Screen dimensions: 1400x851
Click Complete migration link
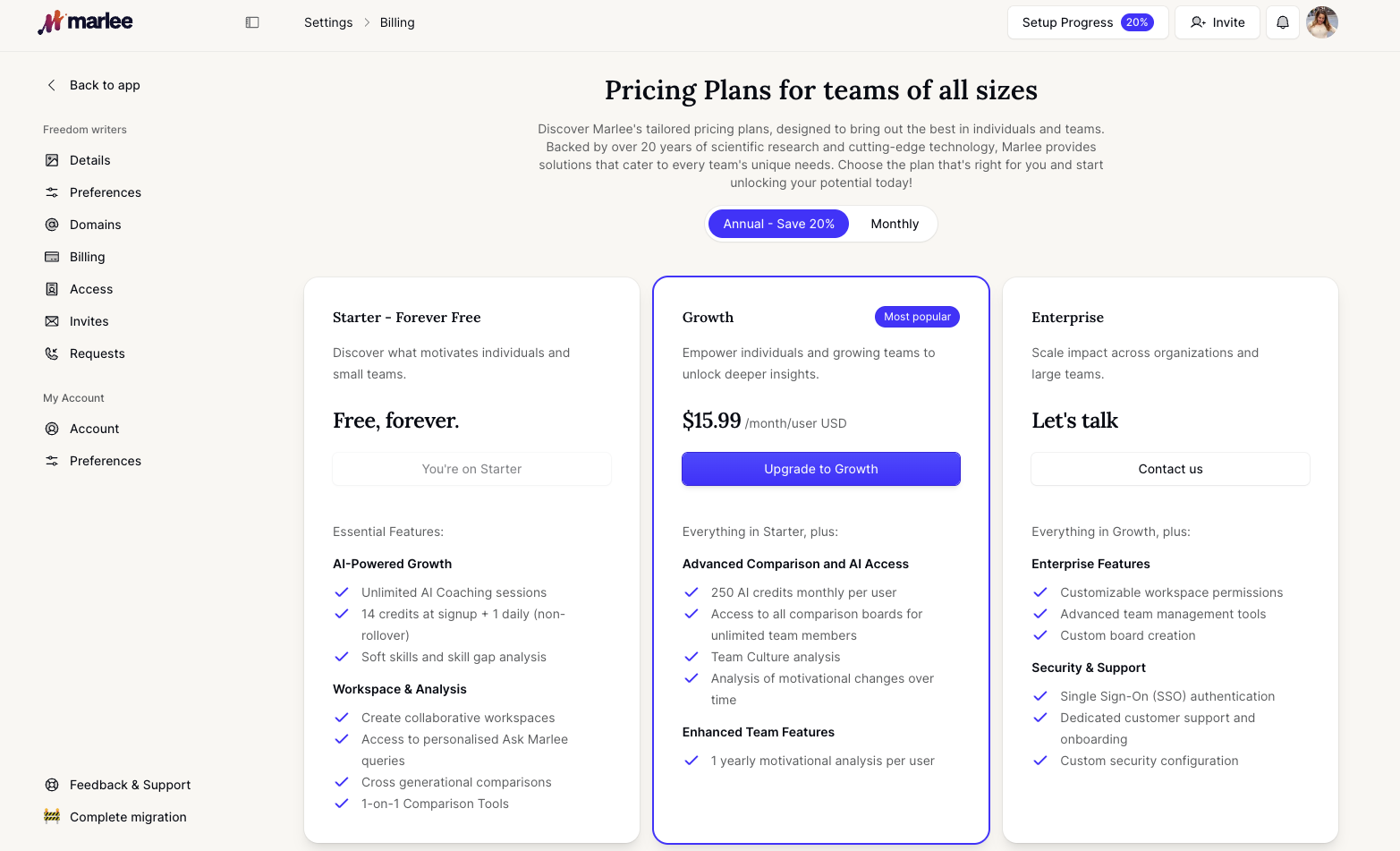point(128,817)
